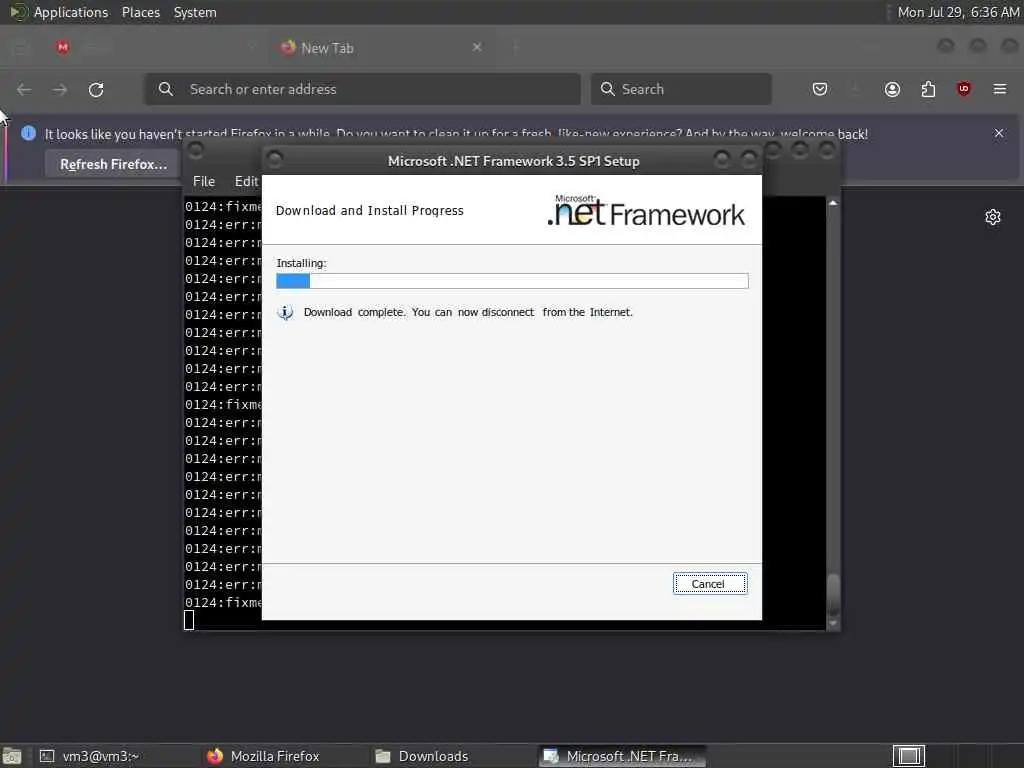Go back with the Firefox back arrow
This screenshot has height=768, width=1024.
24,89
